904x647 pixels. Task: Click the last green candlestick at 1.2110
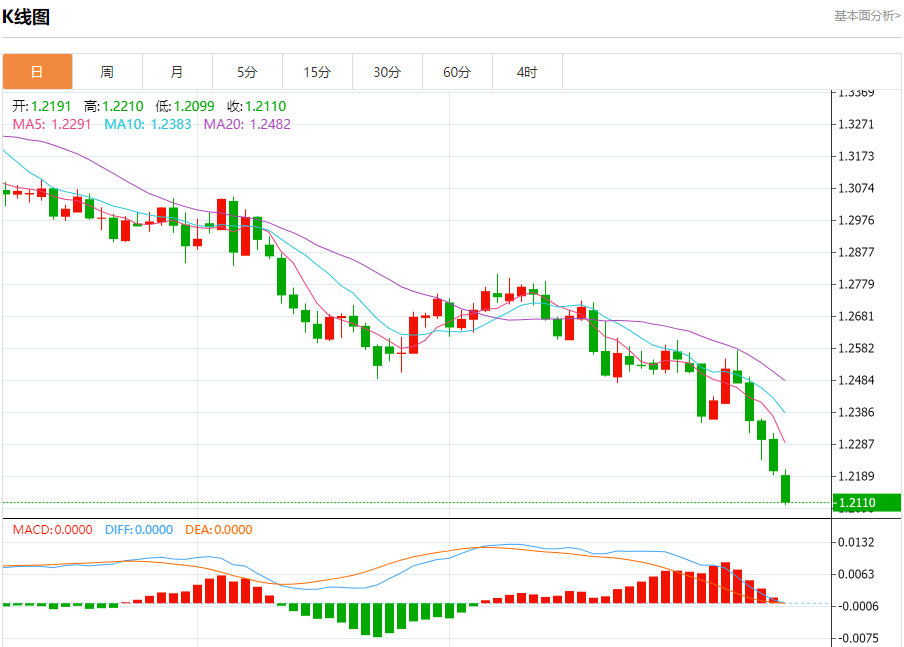tap(785, 488)
